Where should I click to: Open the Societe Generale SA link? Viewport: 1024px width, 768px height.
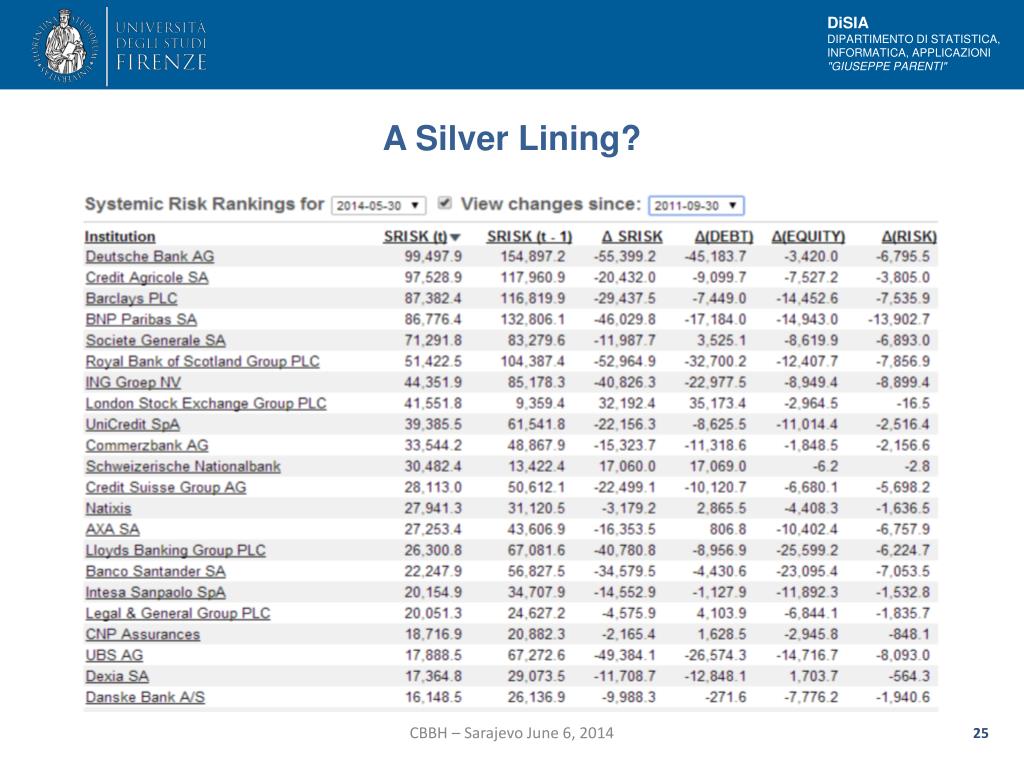(x=155, y=340)
